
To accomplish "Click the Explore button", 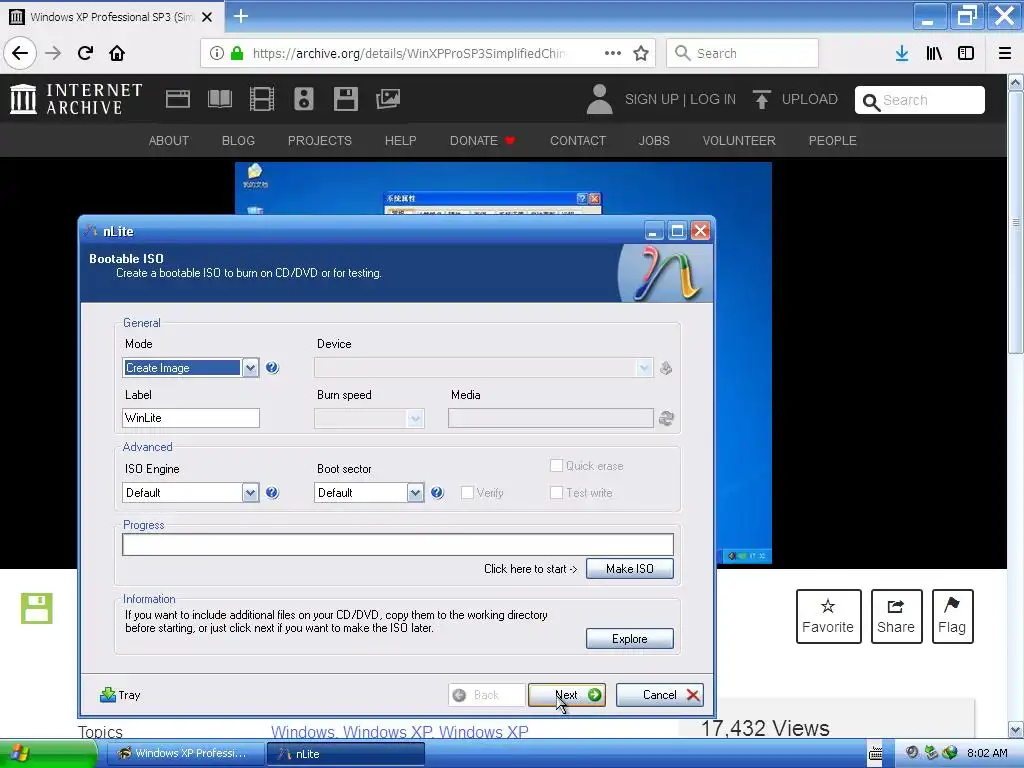I will click(x=630, y=639).
